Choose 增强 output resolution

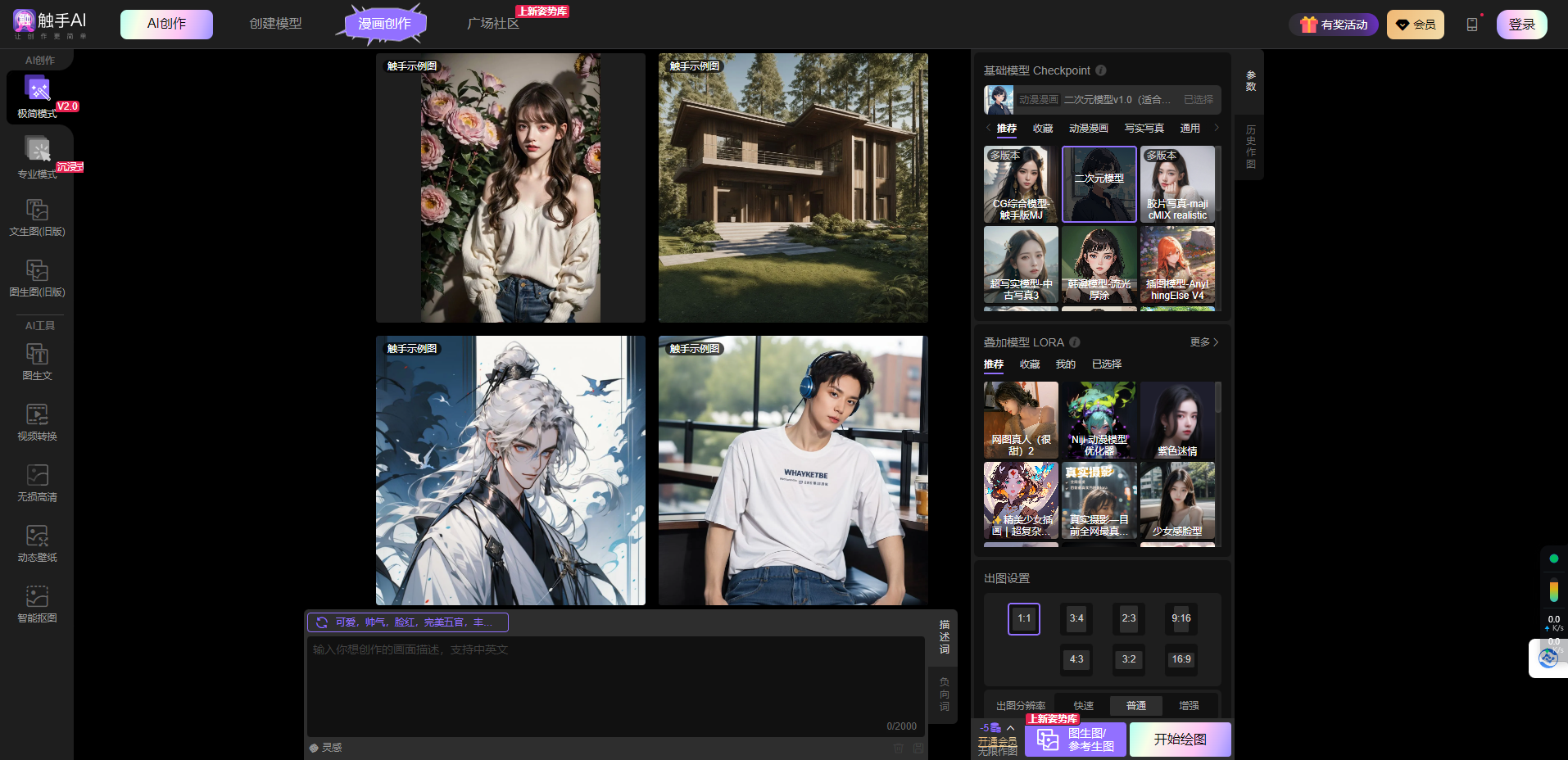click(x=1188, y=705)
